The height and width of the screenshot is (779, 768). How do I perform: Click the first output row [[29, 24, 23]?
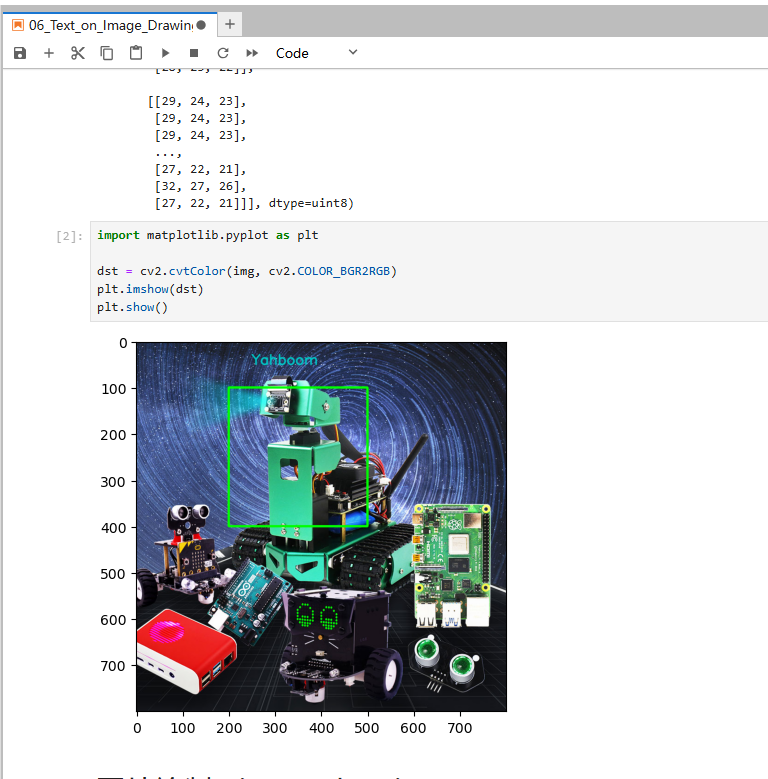(197, 101)
